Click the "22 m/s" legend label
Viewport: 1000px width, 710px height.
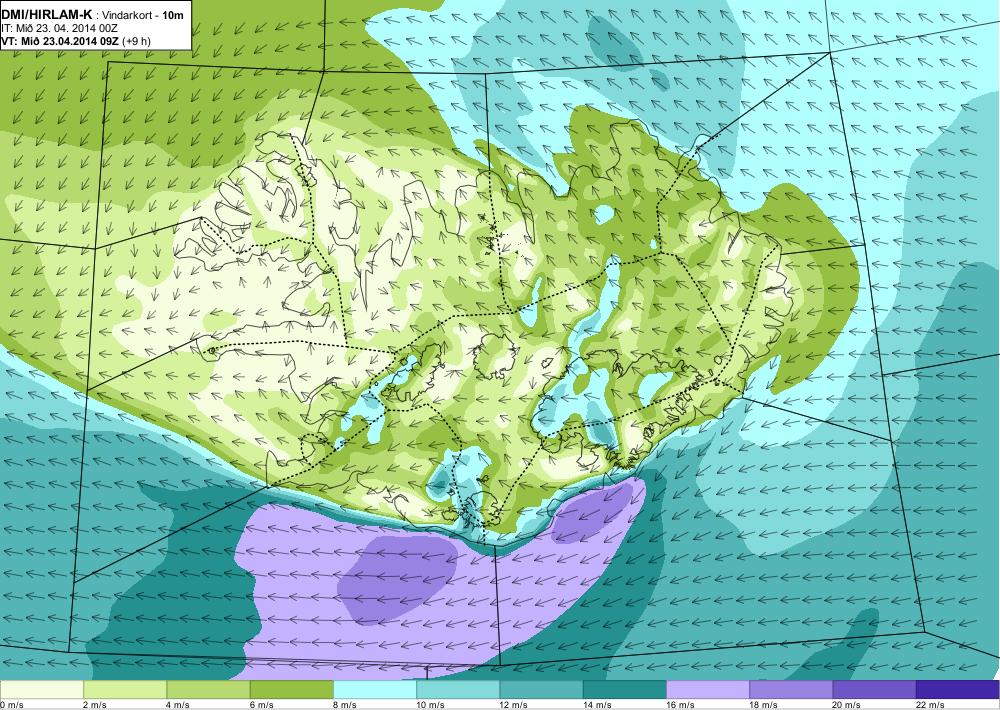tap(930, 705)
